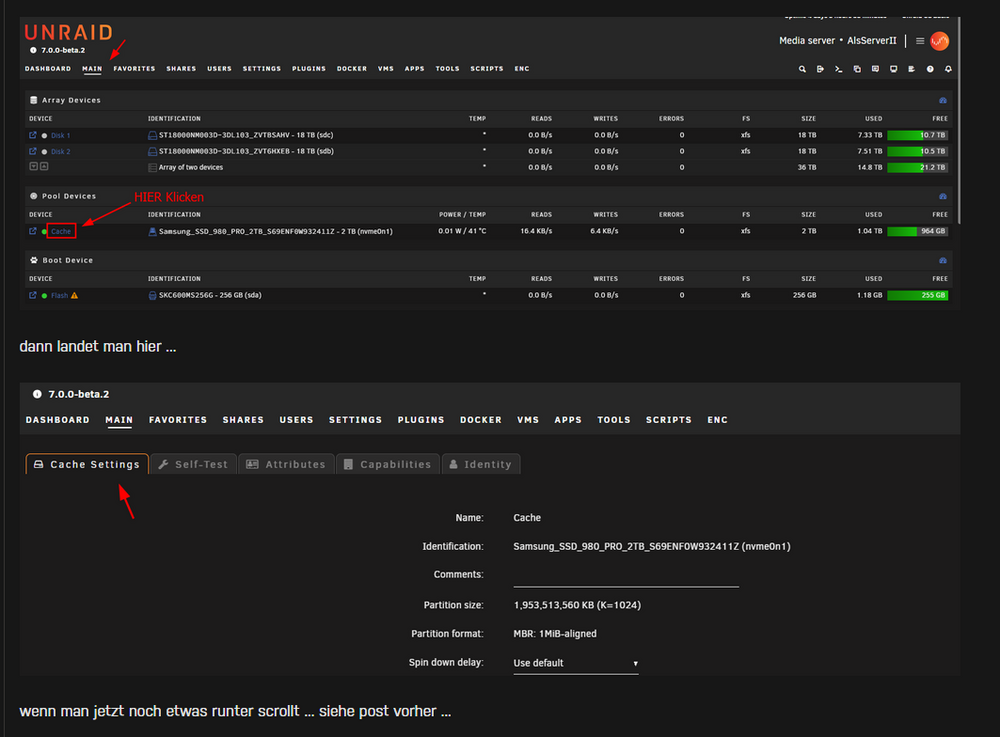
Task: Toggle Disk 2 status indicator dot
Action: click(44, 152)
